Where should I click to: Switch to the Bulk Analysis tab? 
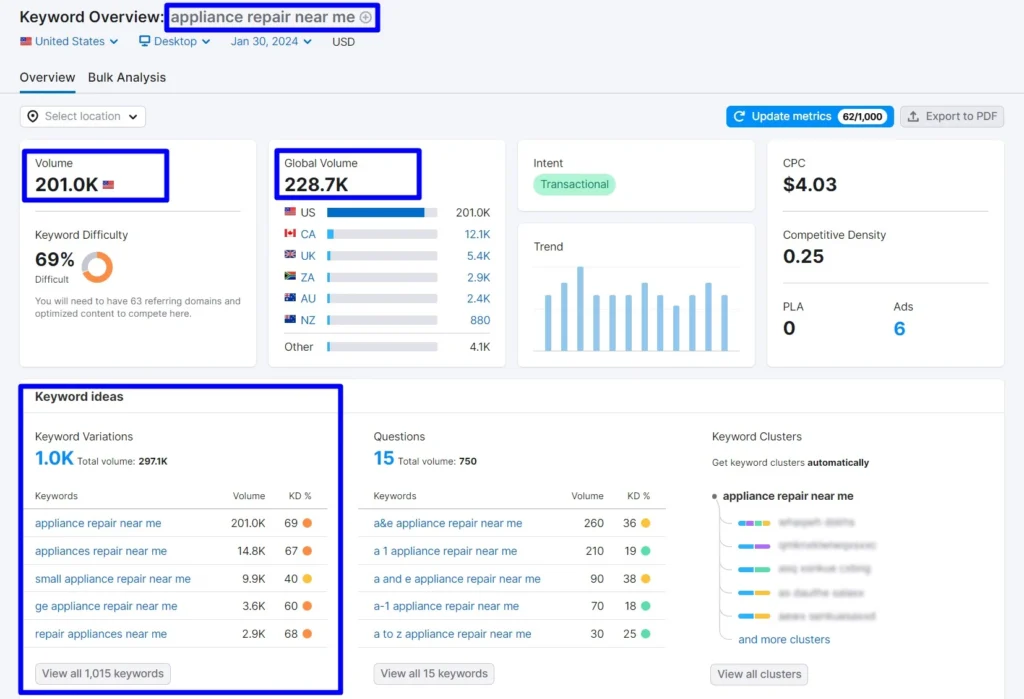click(x=127, y=77)
